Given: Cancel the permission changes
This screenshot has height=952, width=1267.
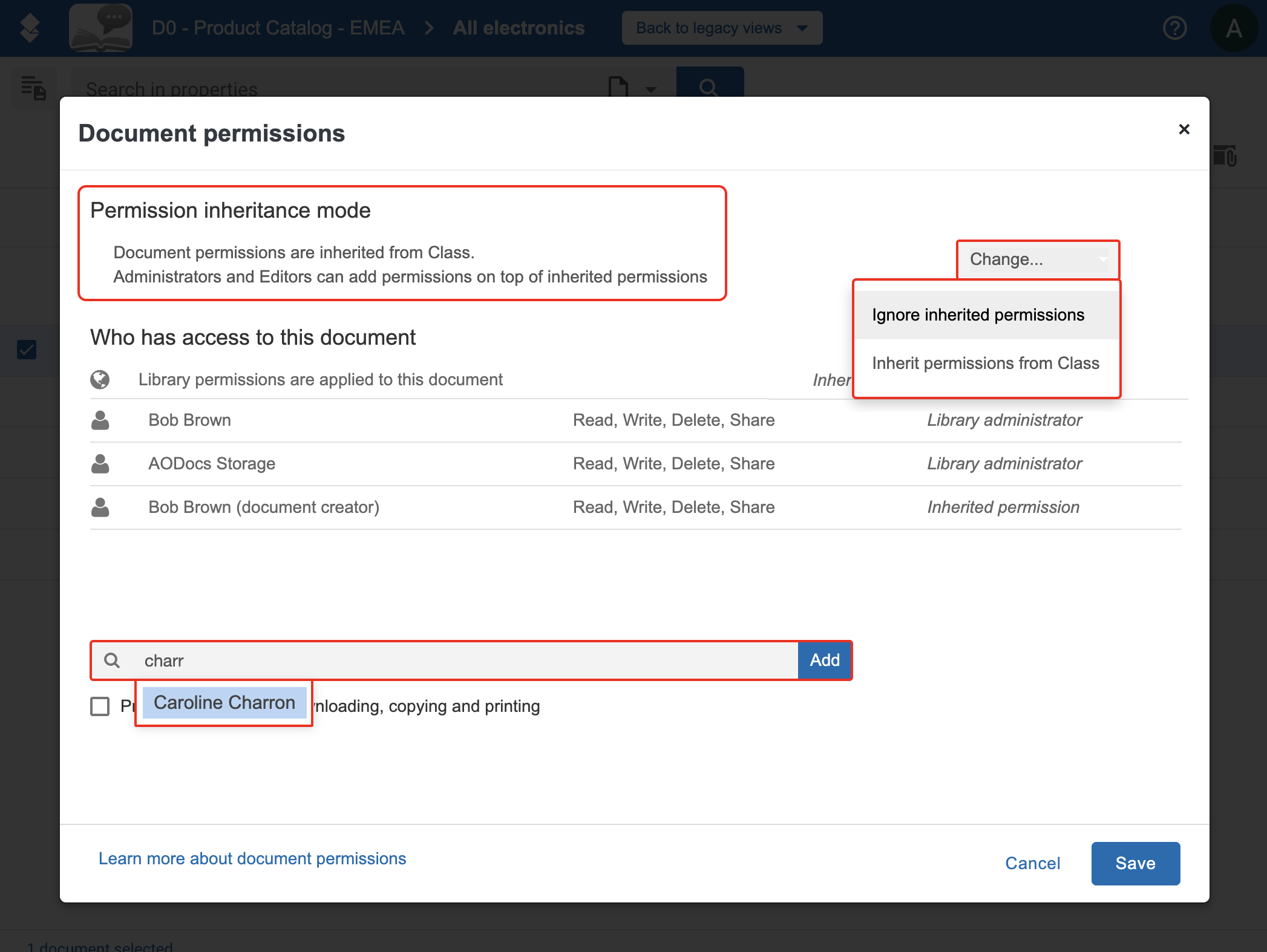Looking at the screenshot, I should (x=1032, y=863).
